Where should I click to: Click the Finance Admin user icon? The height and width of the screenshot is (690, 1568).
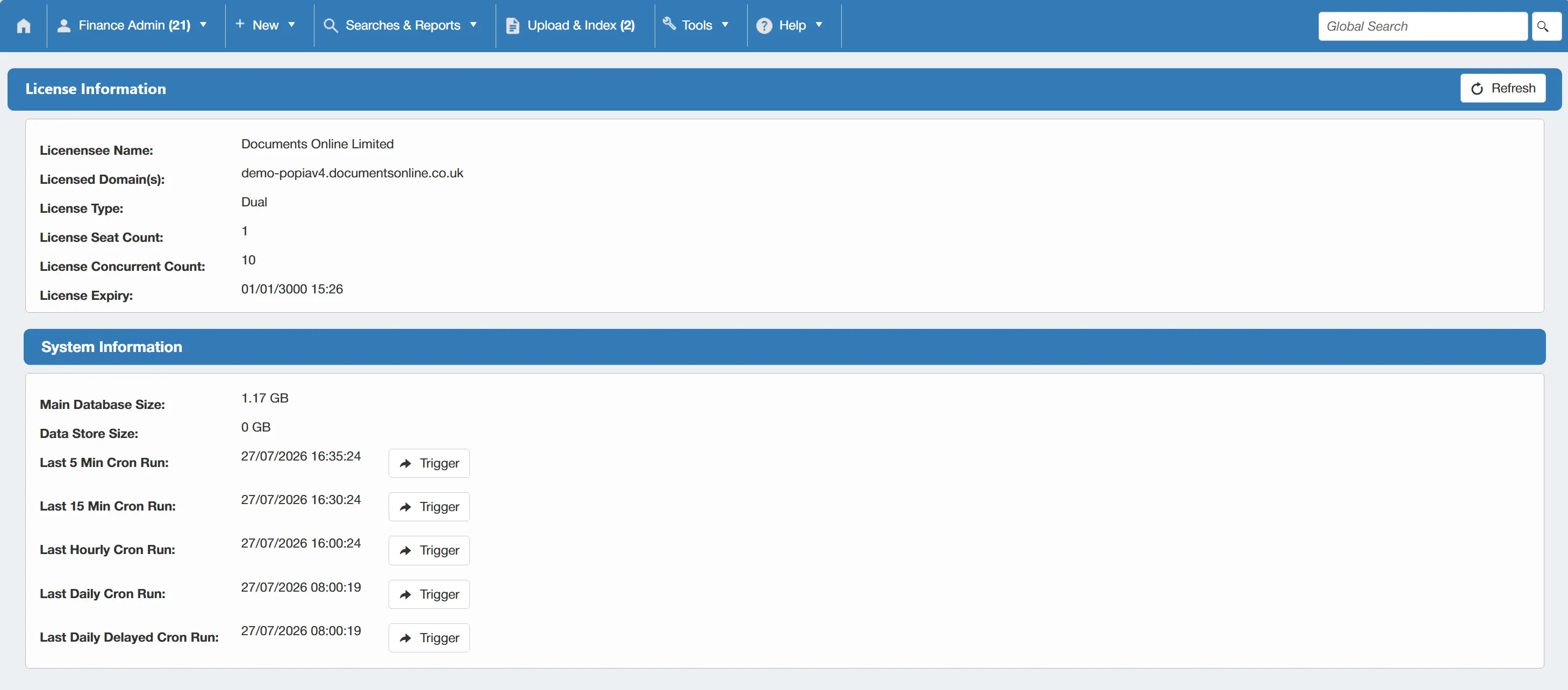pos(63,26)
